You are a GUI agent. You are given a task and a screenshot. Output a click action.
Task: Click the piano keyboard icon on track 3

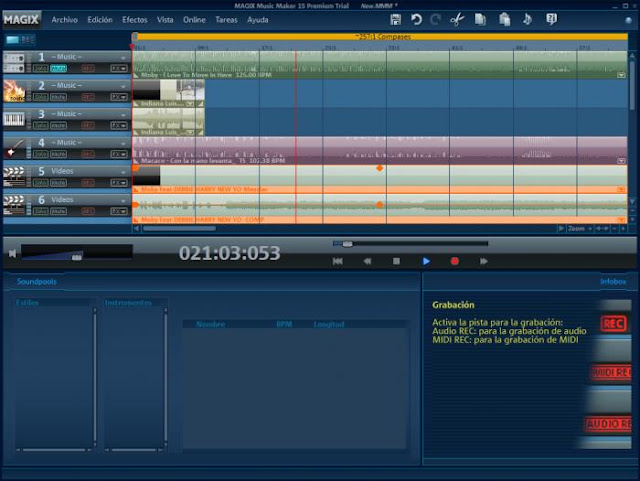(14, 119)
